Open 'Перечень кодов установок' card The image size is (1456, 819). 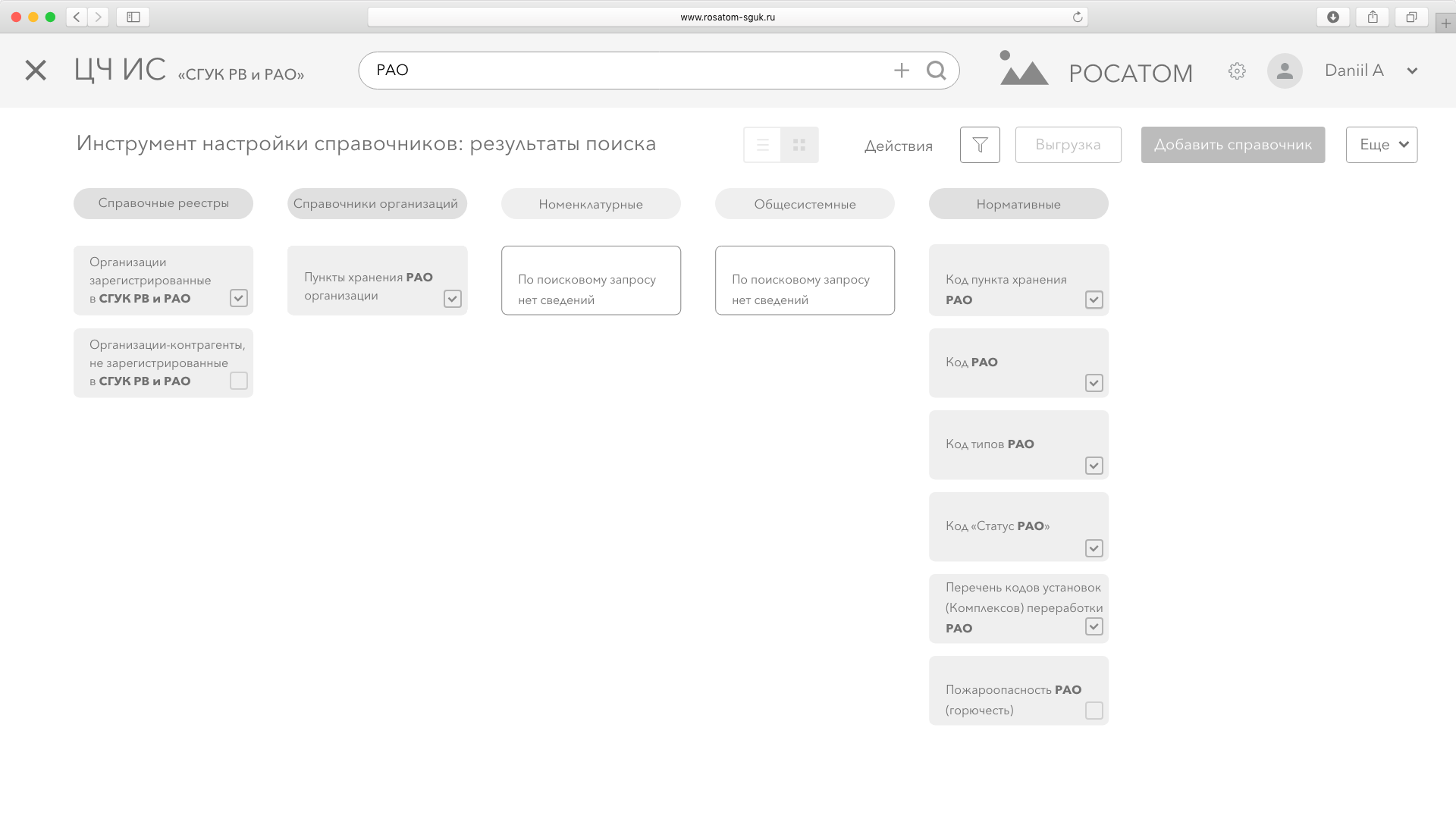[1018, 608]
